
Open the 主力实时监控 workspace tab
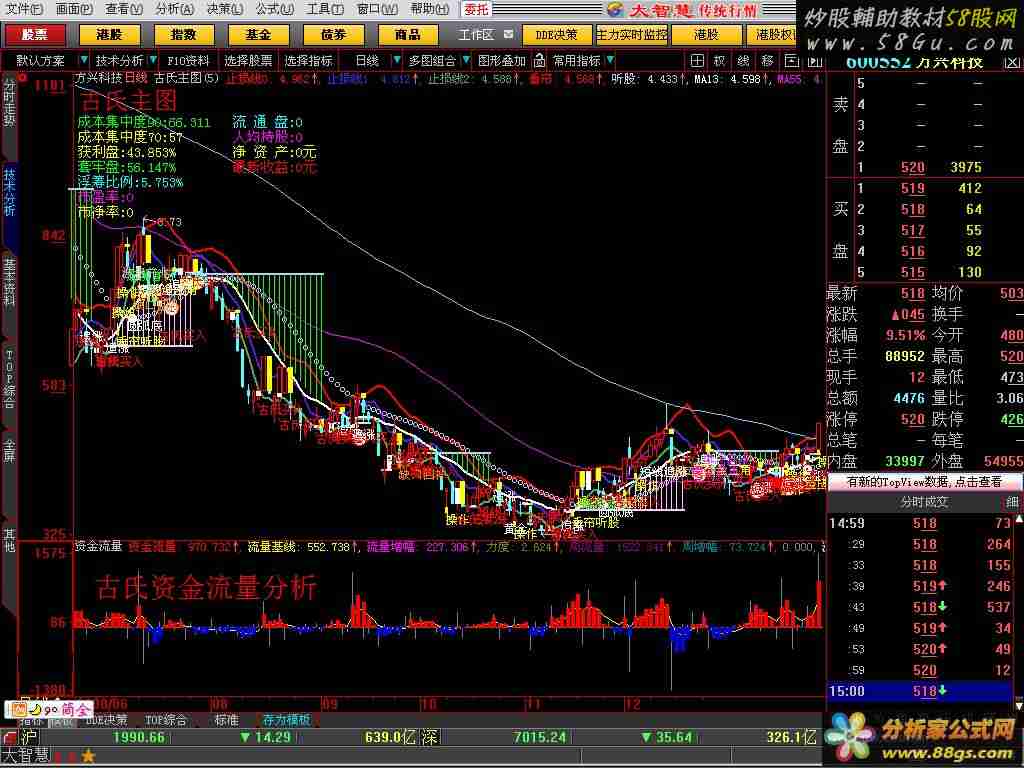coord(632,35)
